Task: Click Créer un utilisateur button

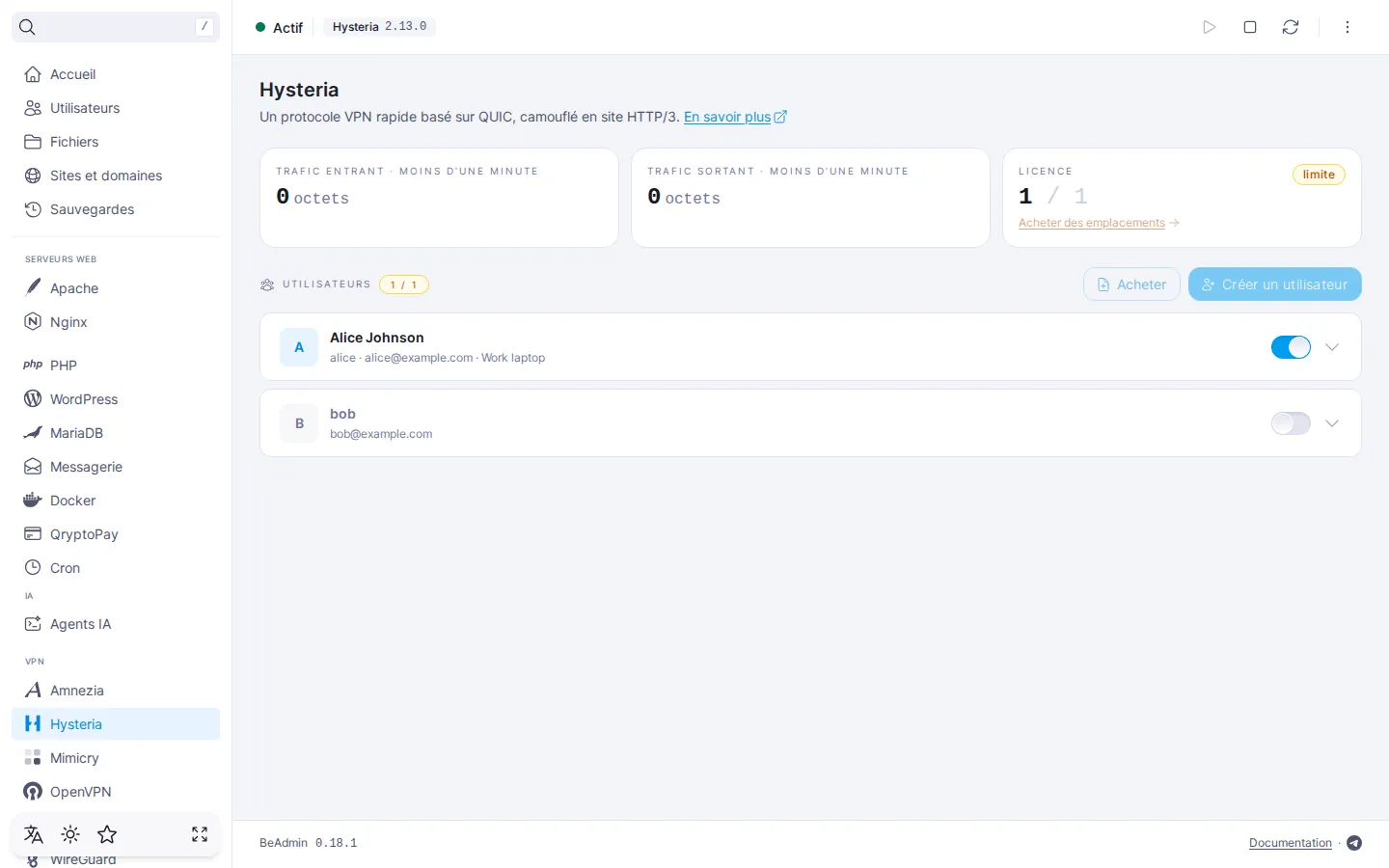Action: [1274, 285]
